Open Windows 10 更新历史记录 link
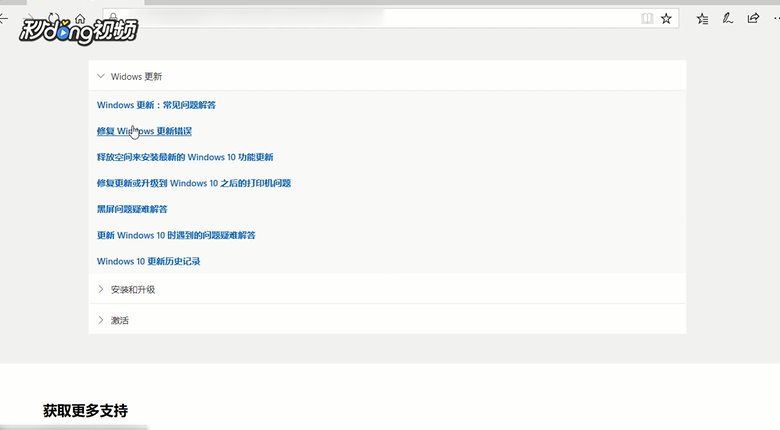The width and height of the screenshot is (780, 430). point(148,261)
